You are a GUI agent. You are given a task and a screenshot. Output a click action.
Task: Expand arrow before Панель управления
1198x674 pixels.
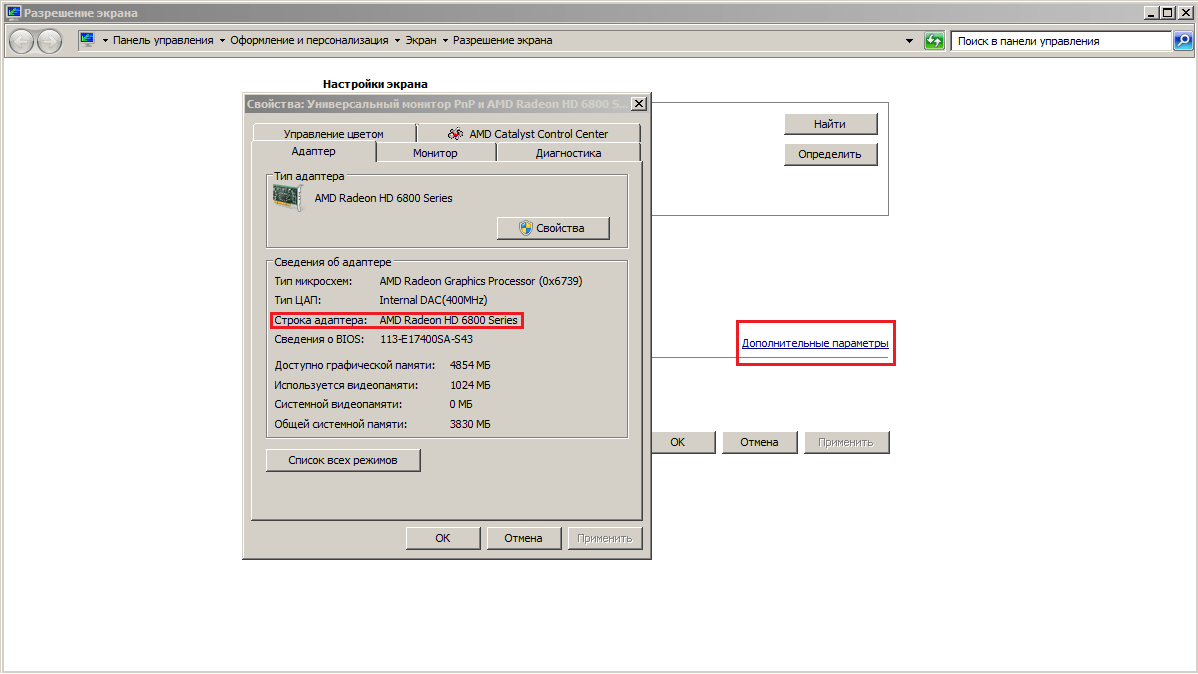105,41
